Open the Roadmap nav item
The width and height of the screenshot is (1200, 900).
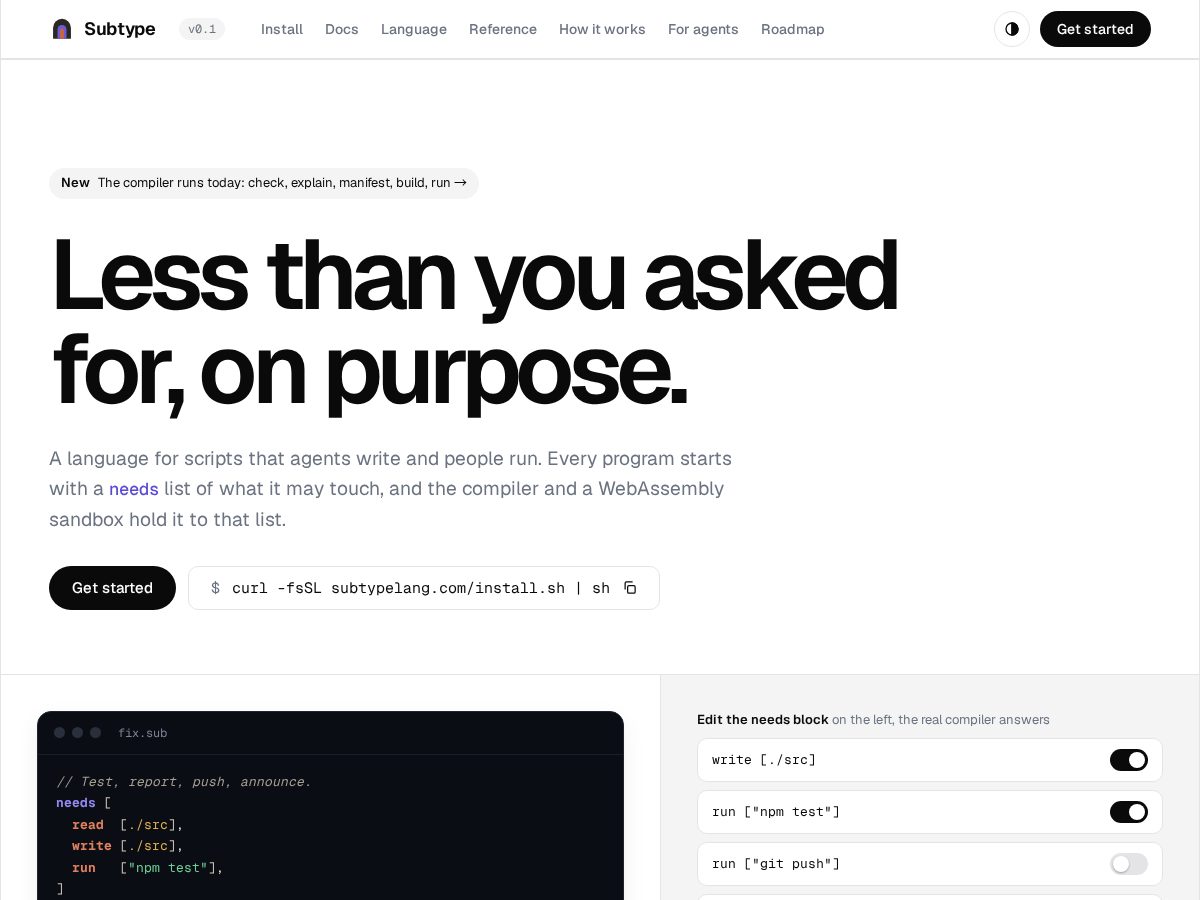point(793,29)
